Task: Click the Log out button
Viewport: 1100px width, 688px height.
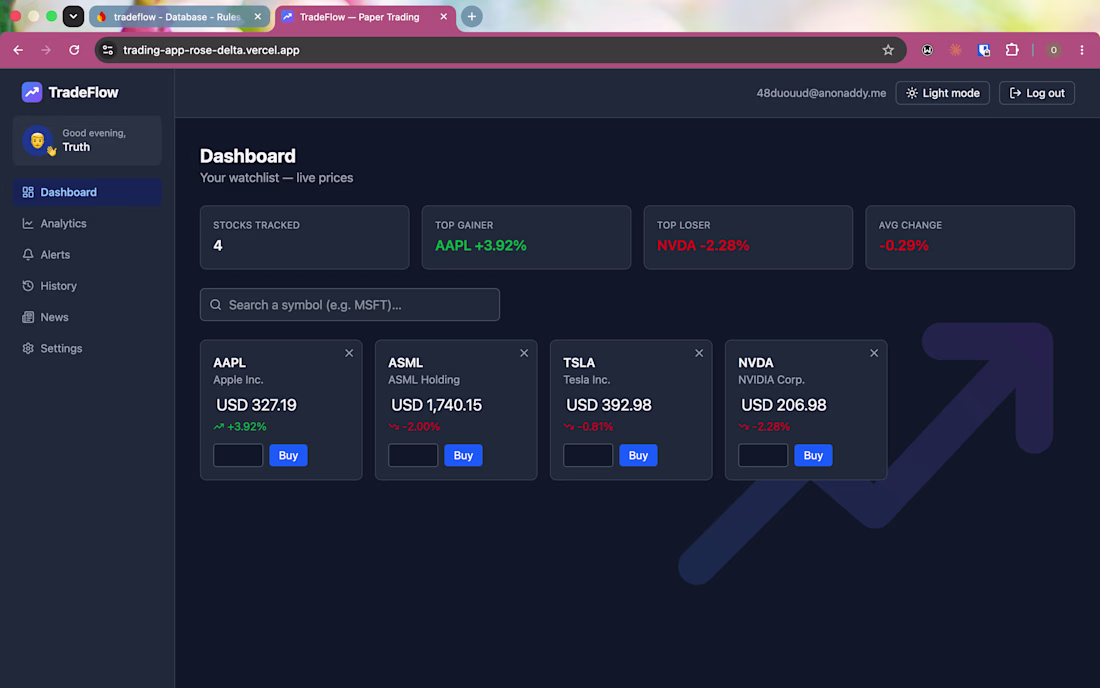Action: (1036, 93)
